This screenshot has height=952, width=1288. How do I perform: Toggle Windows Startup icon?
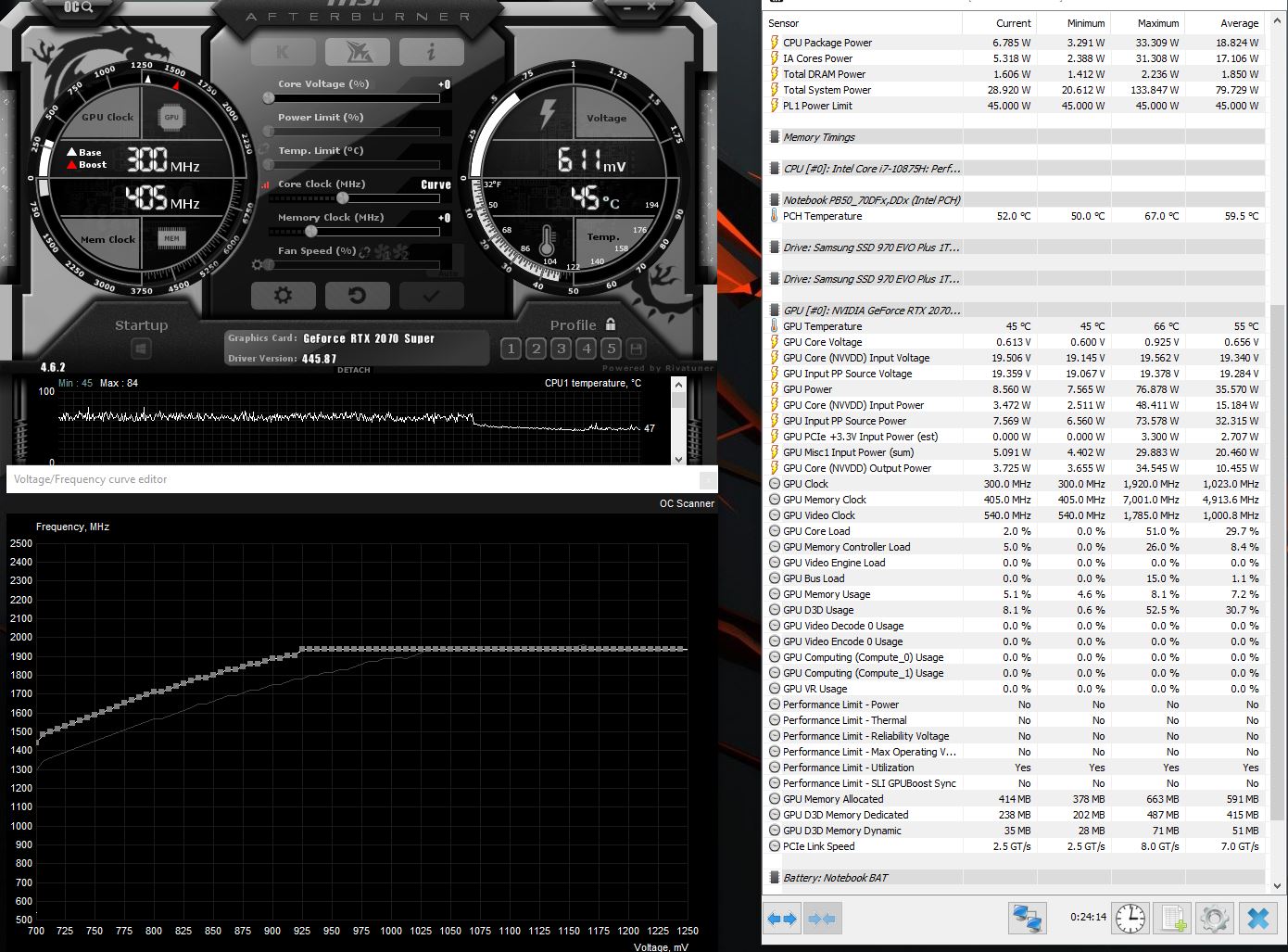click(141, 349)
